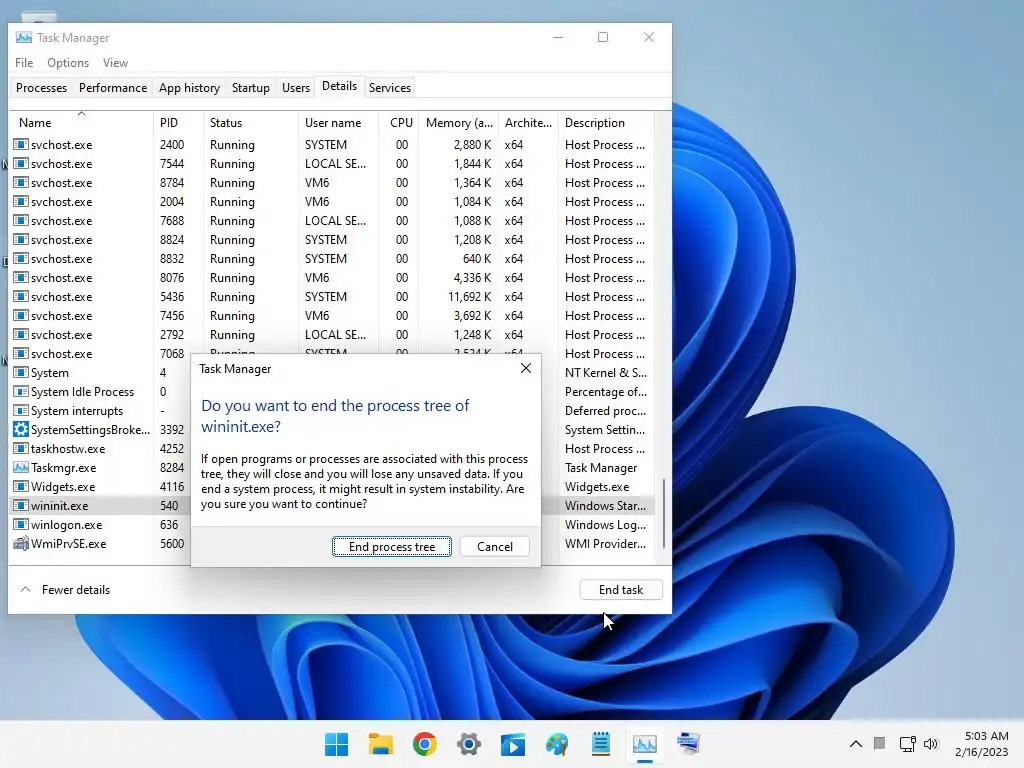Select svchost.exe row with PID 5436
Image resolution: width=1024 pixels, height=768 pixels.
pyautogui.click(x=332, y=296)
